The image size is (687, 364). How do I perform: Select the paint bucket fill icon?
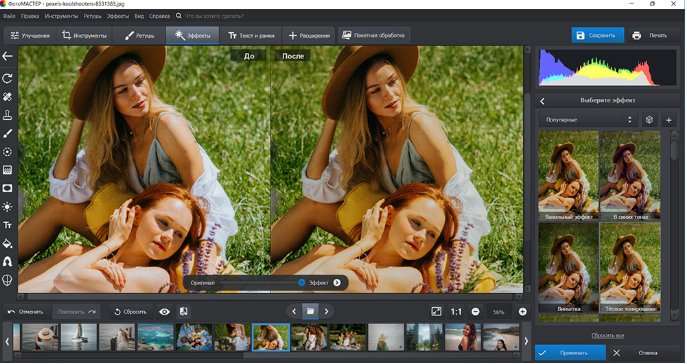(7, 244)
